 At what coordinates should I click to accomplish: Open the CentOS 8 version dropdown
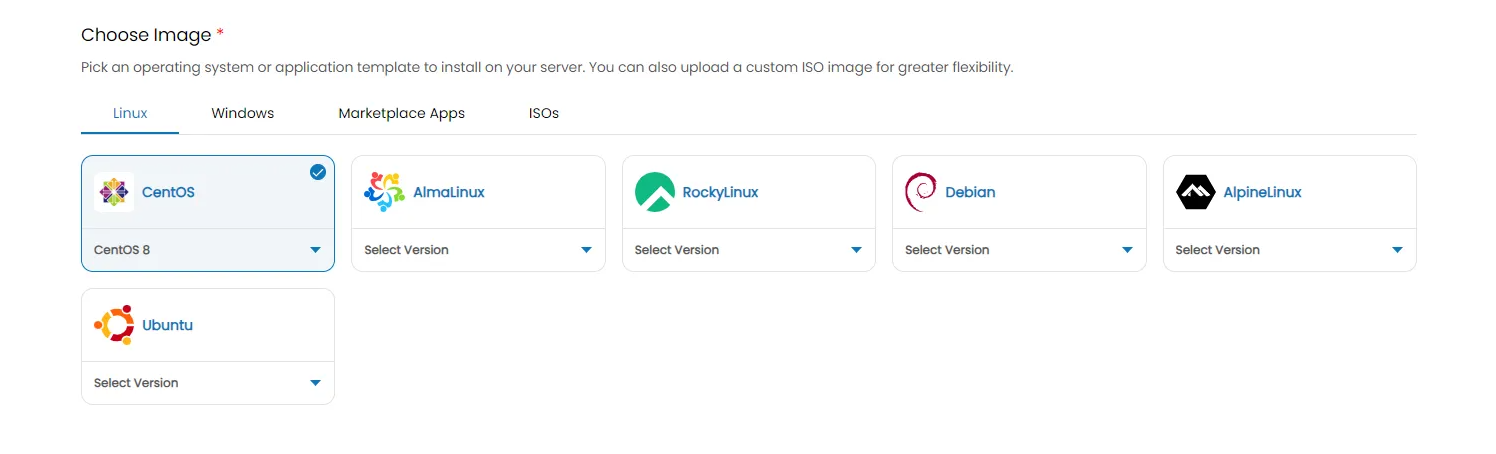coord(208,250)
